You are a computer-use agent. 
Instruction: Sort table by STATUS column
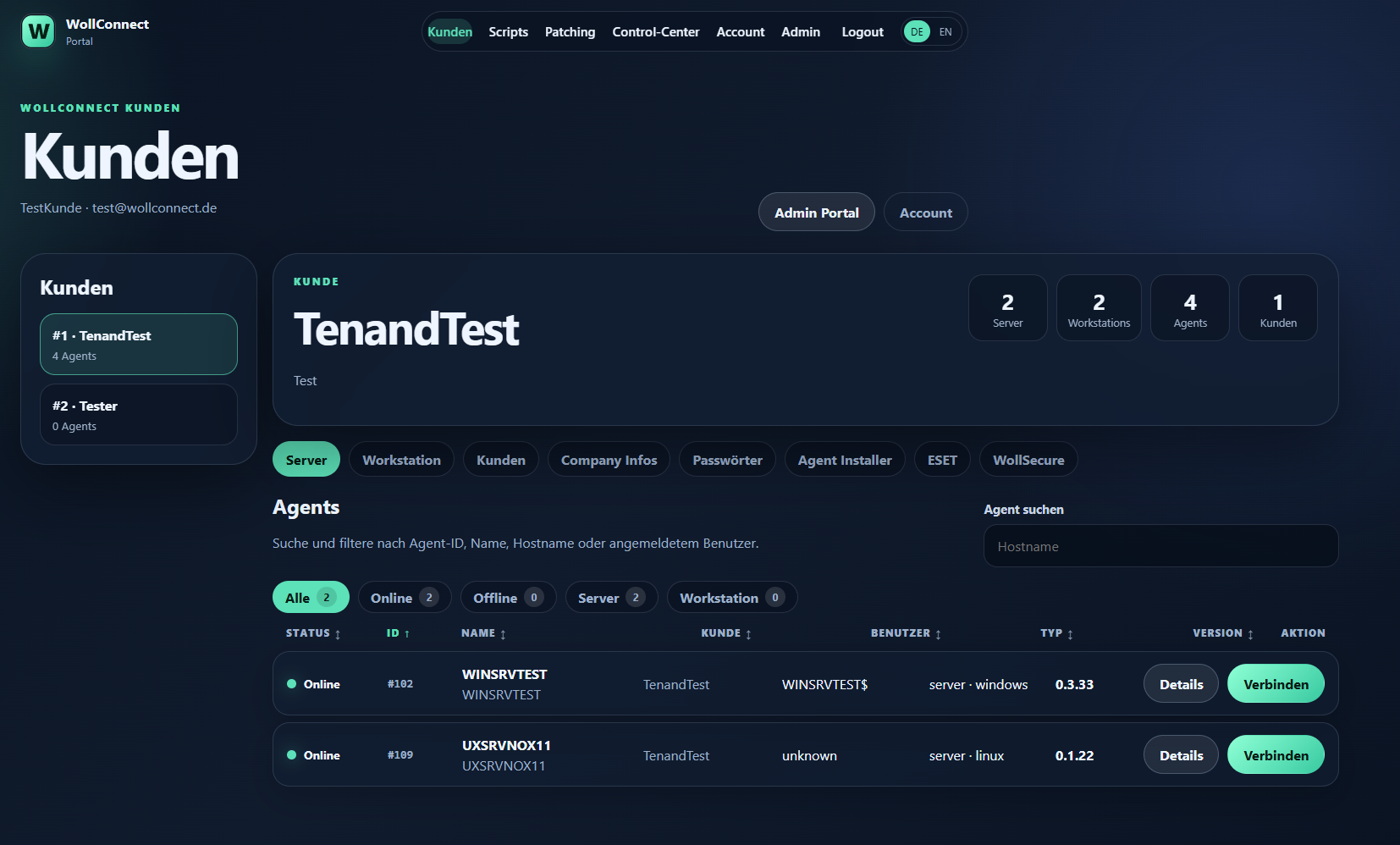pos(313,633)
